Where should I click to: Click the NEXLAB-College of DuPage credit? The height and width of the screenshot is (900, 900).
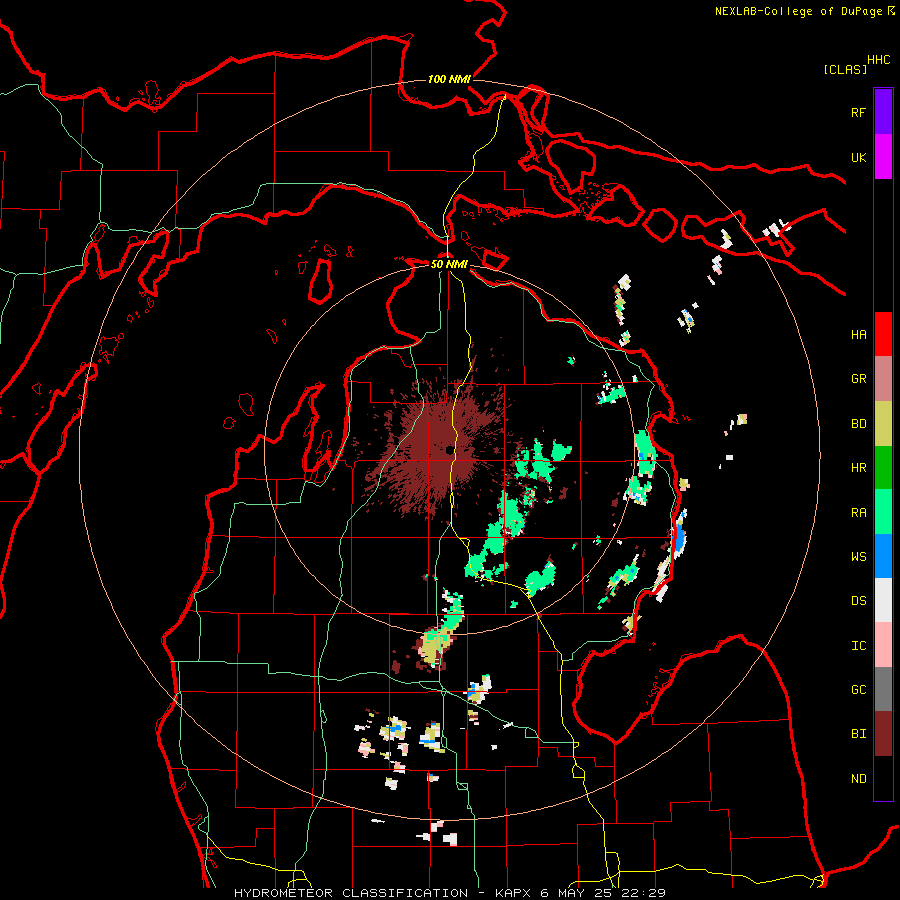(x=798, y=11)
